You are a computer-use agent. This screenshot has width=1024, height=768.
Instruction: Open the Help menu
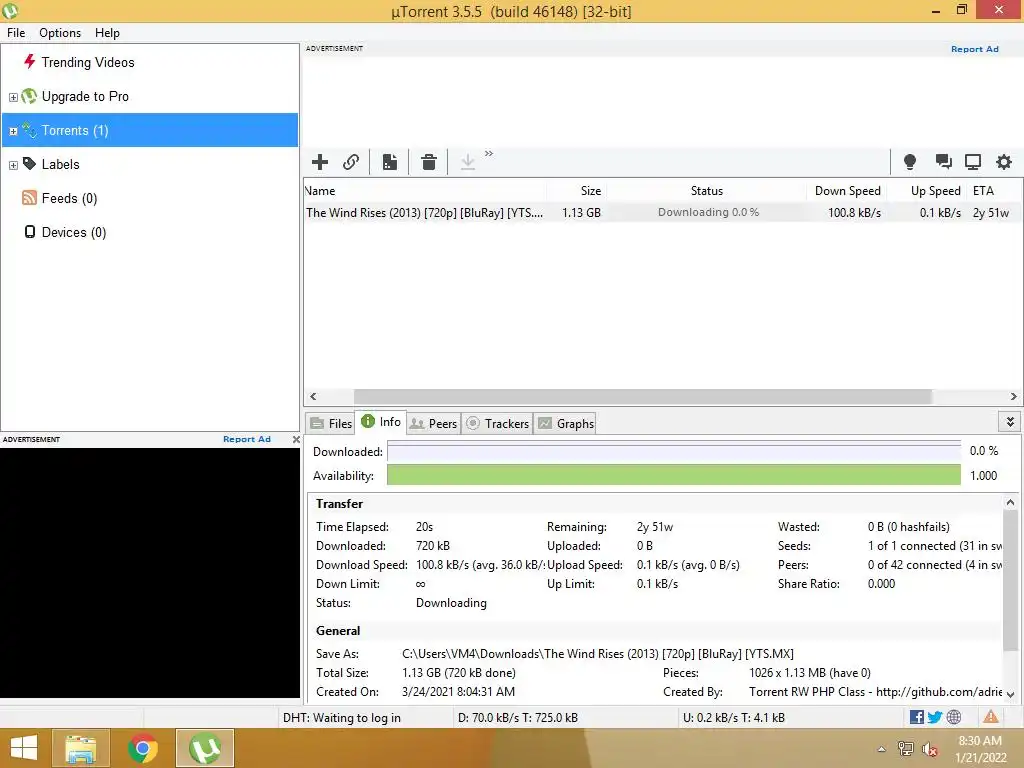tap(107, 33)
